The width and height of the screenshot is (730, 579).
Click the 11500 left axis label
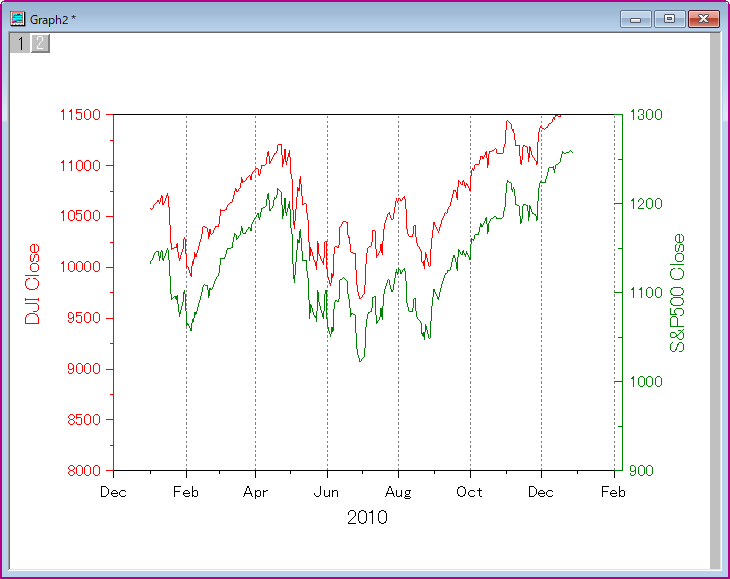pos(80,114)
